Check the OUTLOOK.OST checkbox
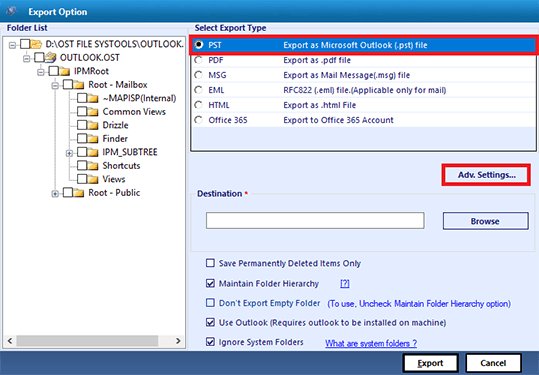This screenshot has width=539, height=375. pos(39,57)
